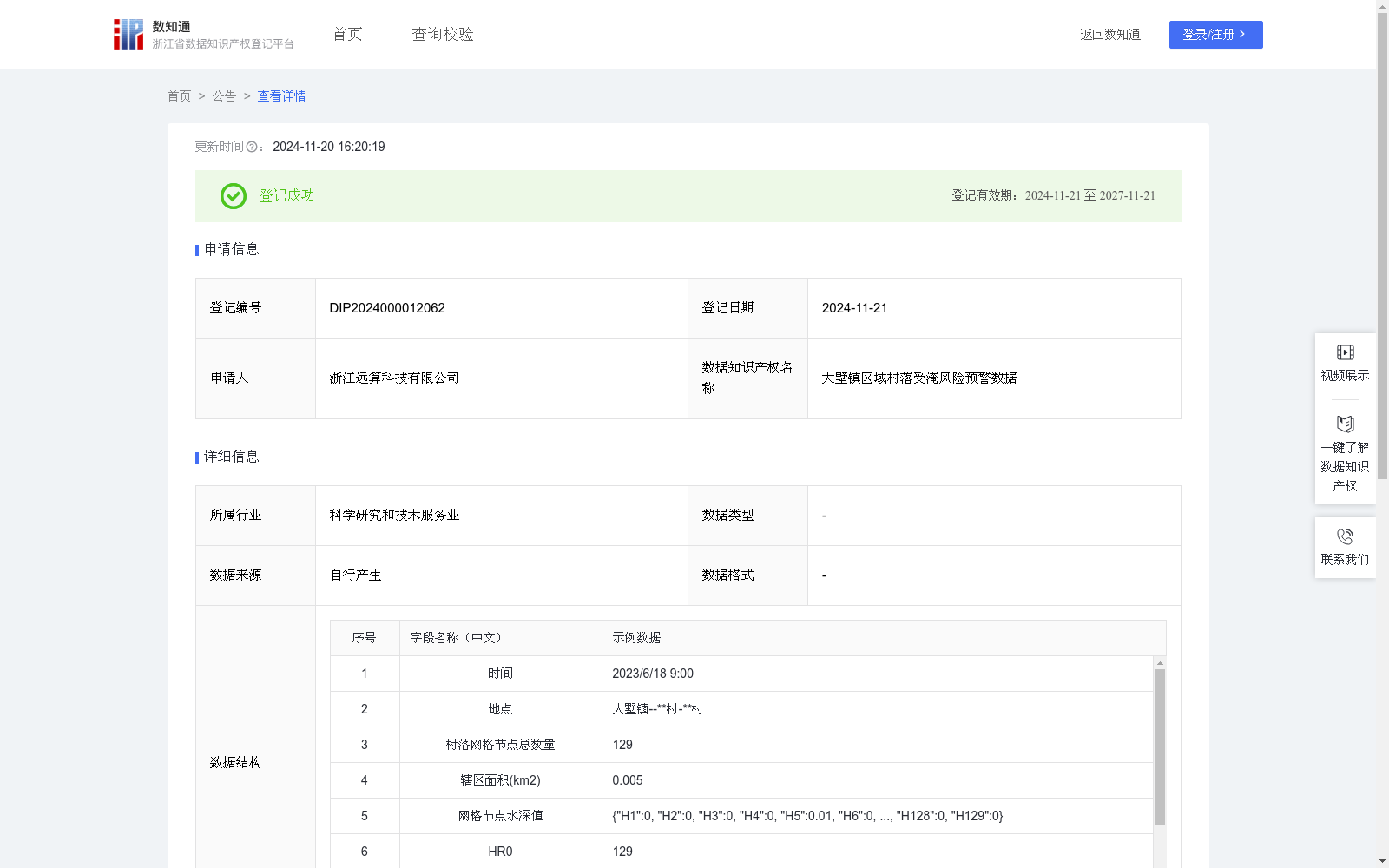Click the page scrollbar up arrow
This screenshot has height=868, width=1389.
1382,6
